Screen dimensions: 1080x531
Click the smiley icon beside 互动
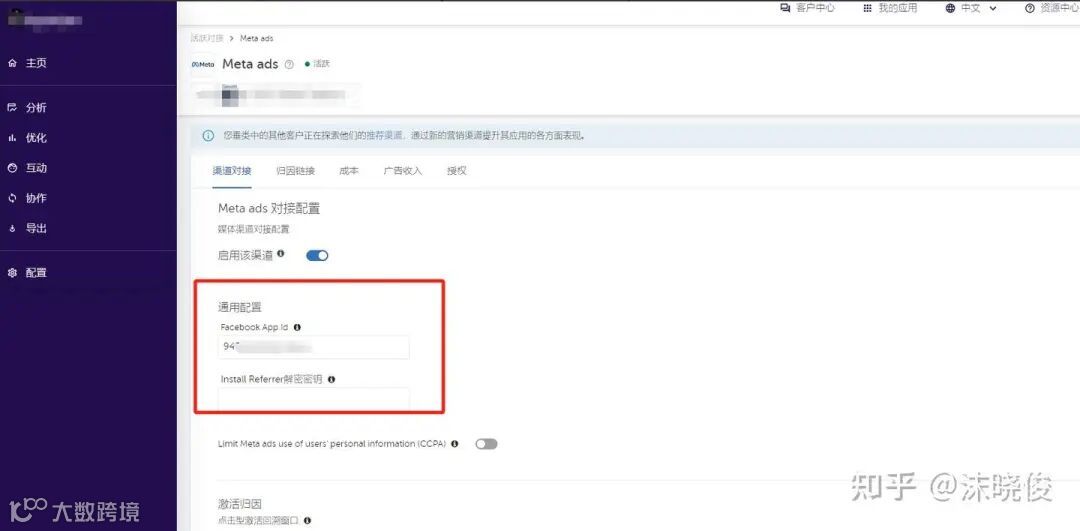[x=12, y=168]
